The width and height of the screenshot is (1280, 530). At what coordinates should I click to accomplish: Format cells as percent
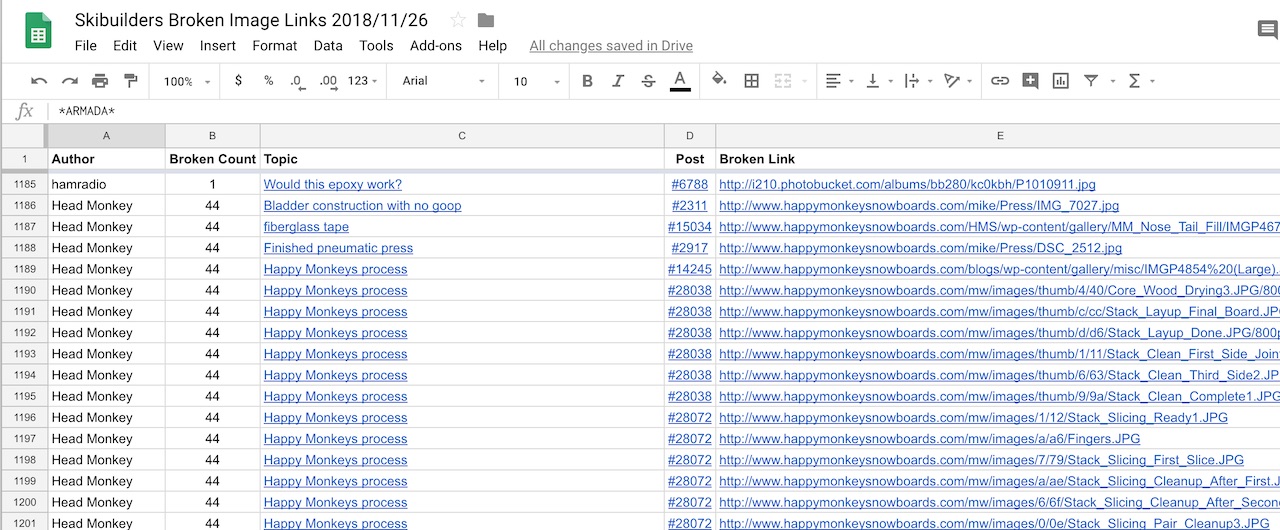[x=268, y=81]
